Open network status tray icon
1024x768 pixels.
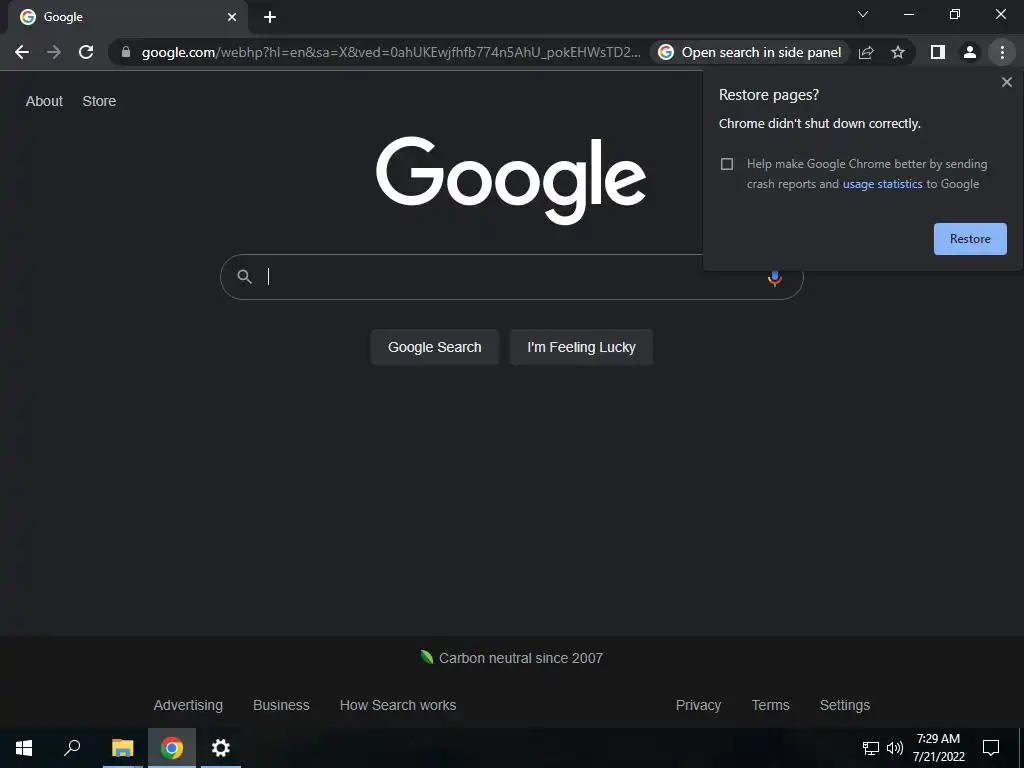(x=871, y=748)
